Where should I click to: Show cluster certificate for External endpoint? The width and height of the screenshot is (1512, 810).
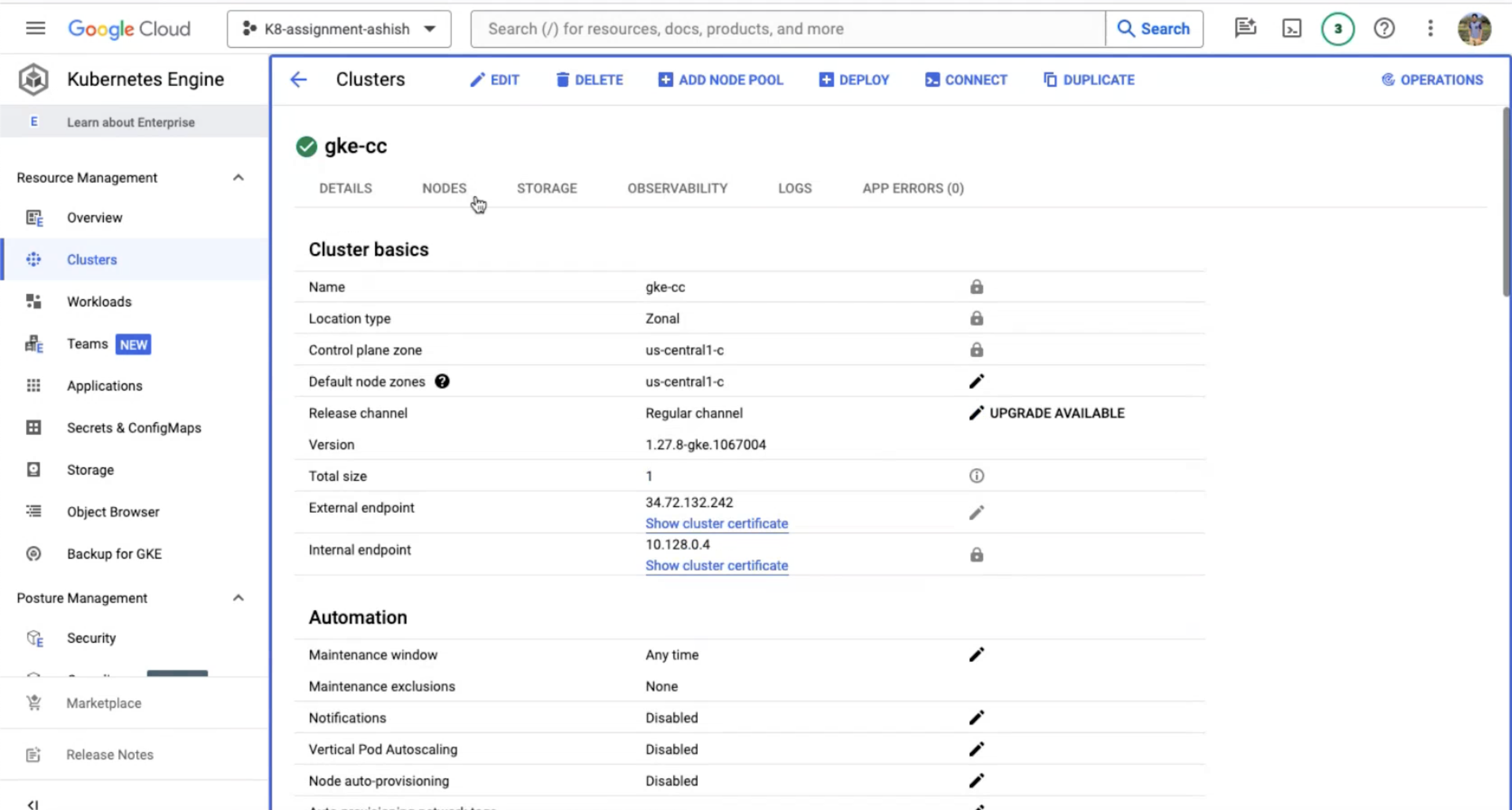coord(716,523)
